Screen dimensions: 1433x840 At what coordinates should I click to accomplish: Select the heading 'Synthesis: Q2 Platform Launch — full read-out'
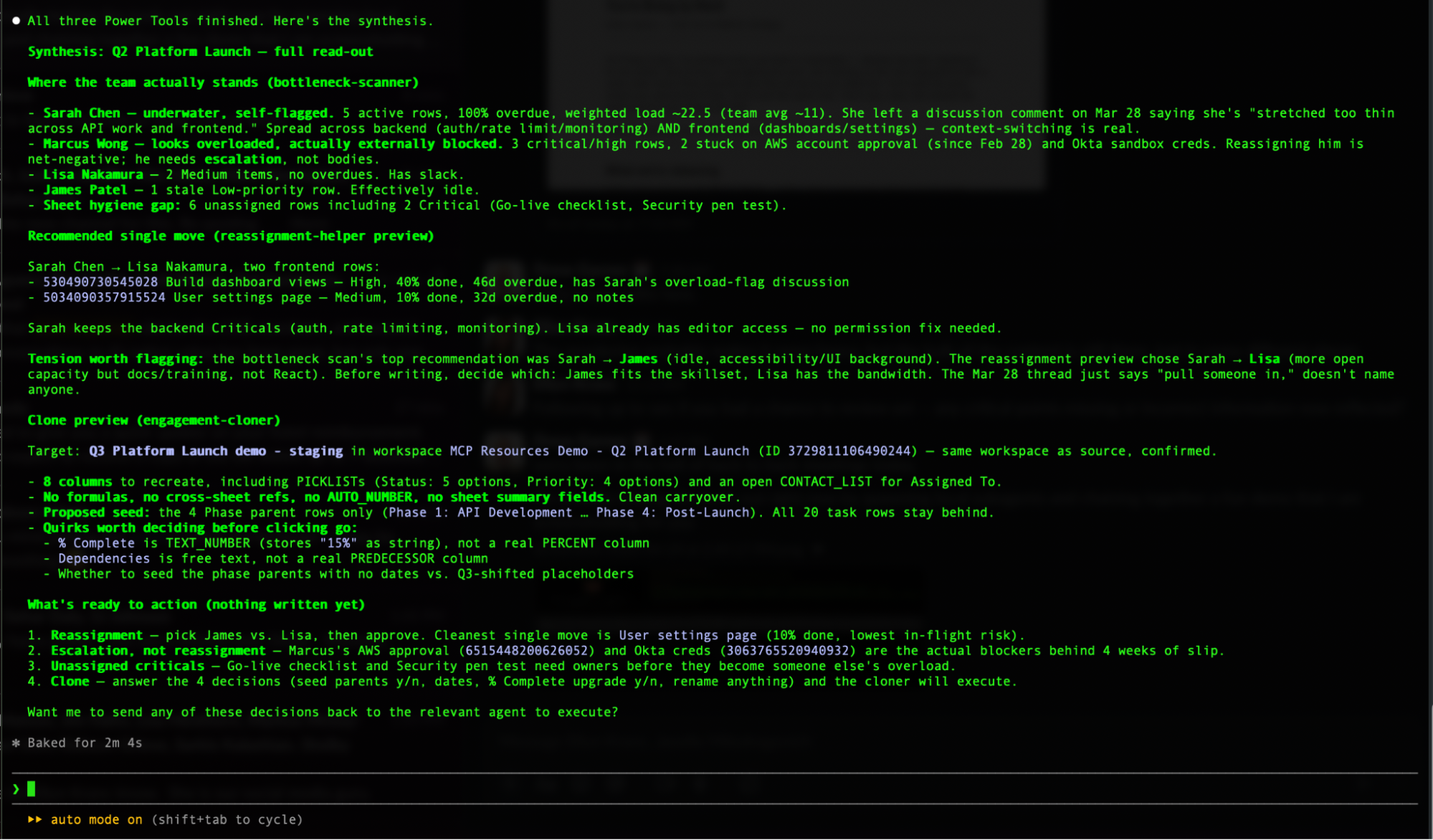pos(200,52)
